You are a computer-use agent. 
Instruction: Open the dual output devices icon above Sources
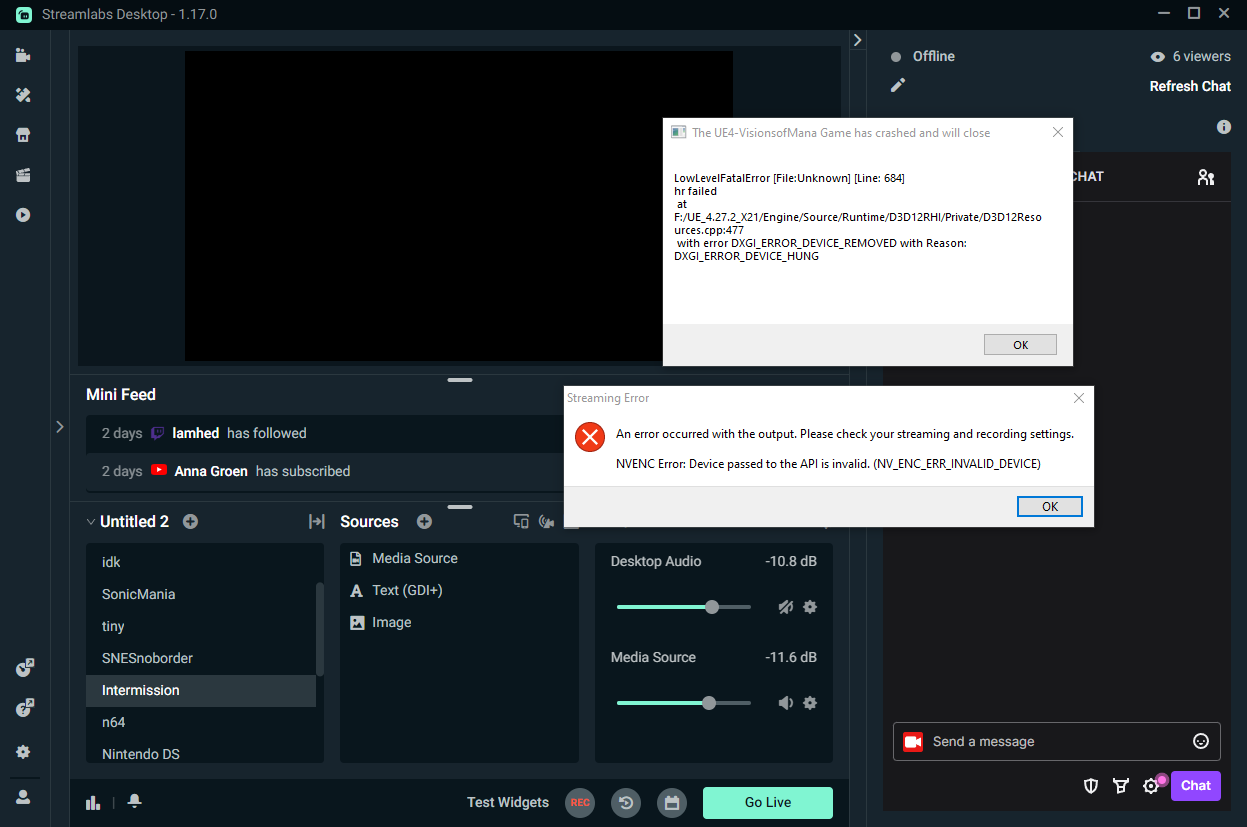coord(521,521)
